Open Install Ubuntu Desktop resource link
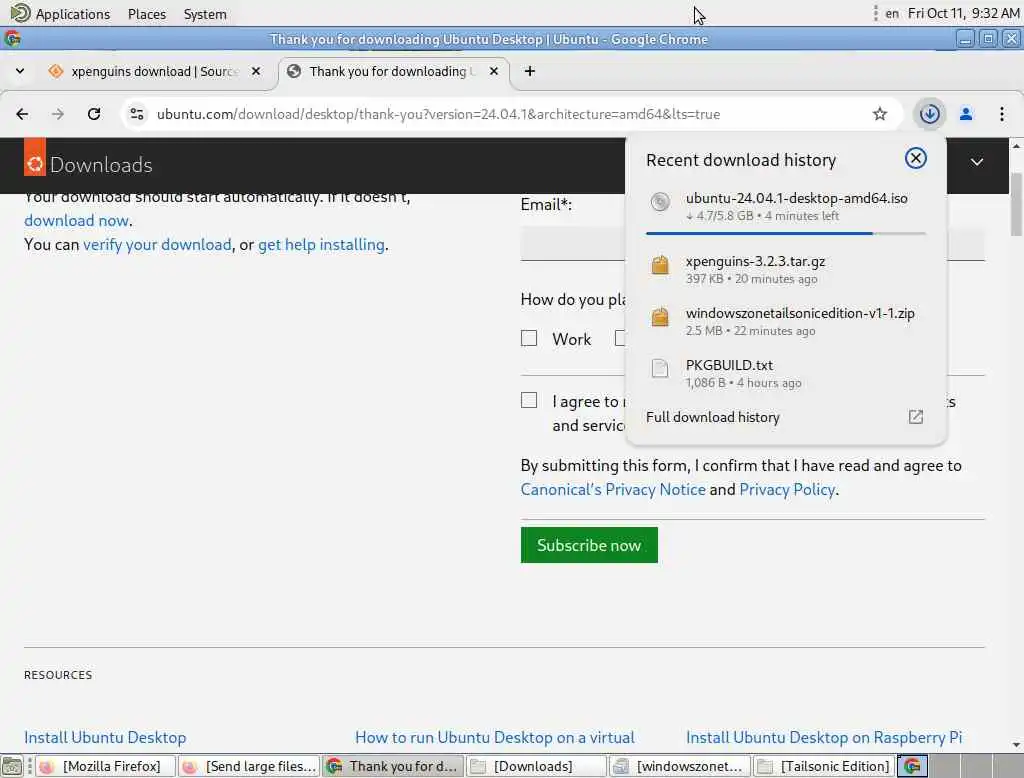Image resolution: width=1024 pixels, height=778 pixels. pos(105,737)
